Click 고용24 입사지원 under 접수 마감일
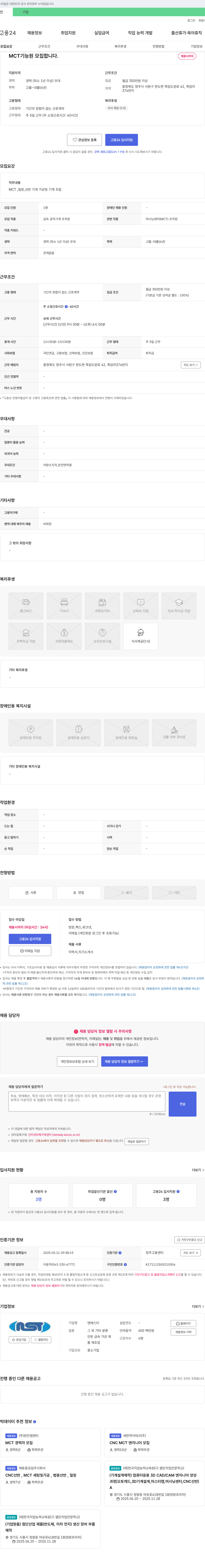The width and height of the screenshot is (205, 1568). 30,939
